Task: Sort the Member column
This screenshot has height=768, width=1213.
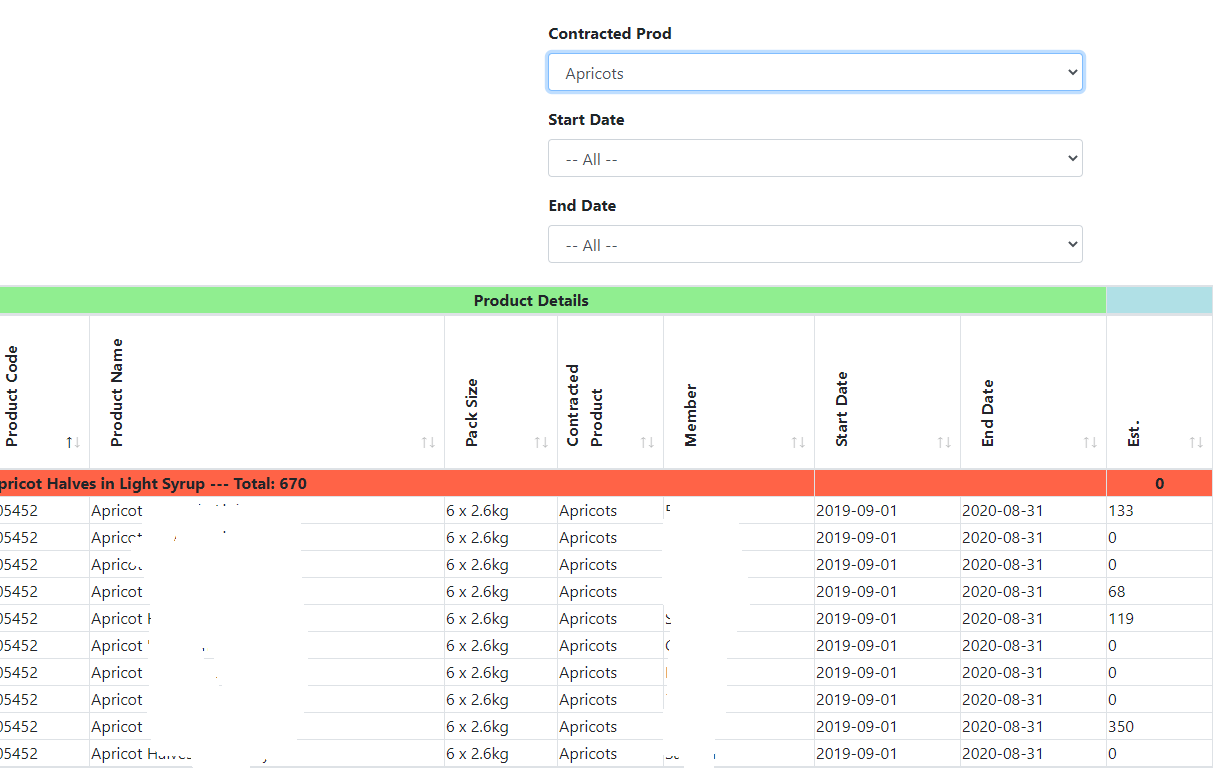Action: pos(797,441)
